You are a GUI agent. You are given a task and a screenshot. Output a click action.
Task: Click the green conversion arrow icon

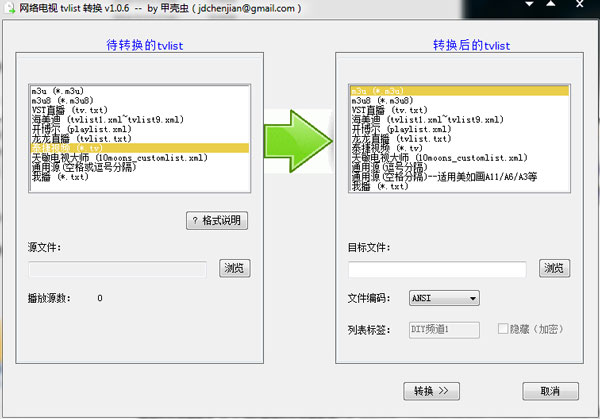pos(298,141)
